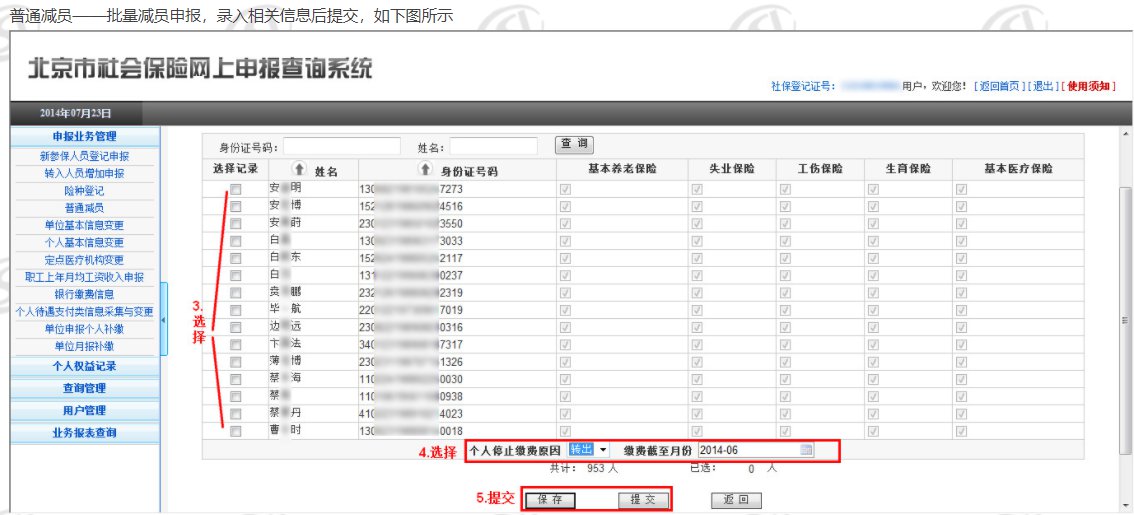This screenshot has width=1134, height=515.
Task: Expand the 个人权益记录 sidebar section
Action: 84,366
